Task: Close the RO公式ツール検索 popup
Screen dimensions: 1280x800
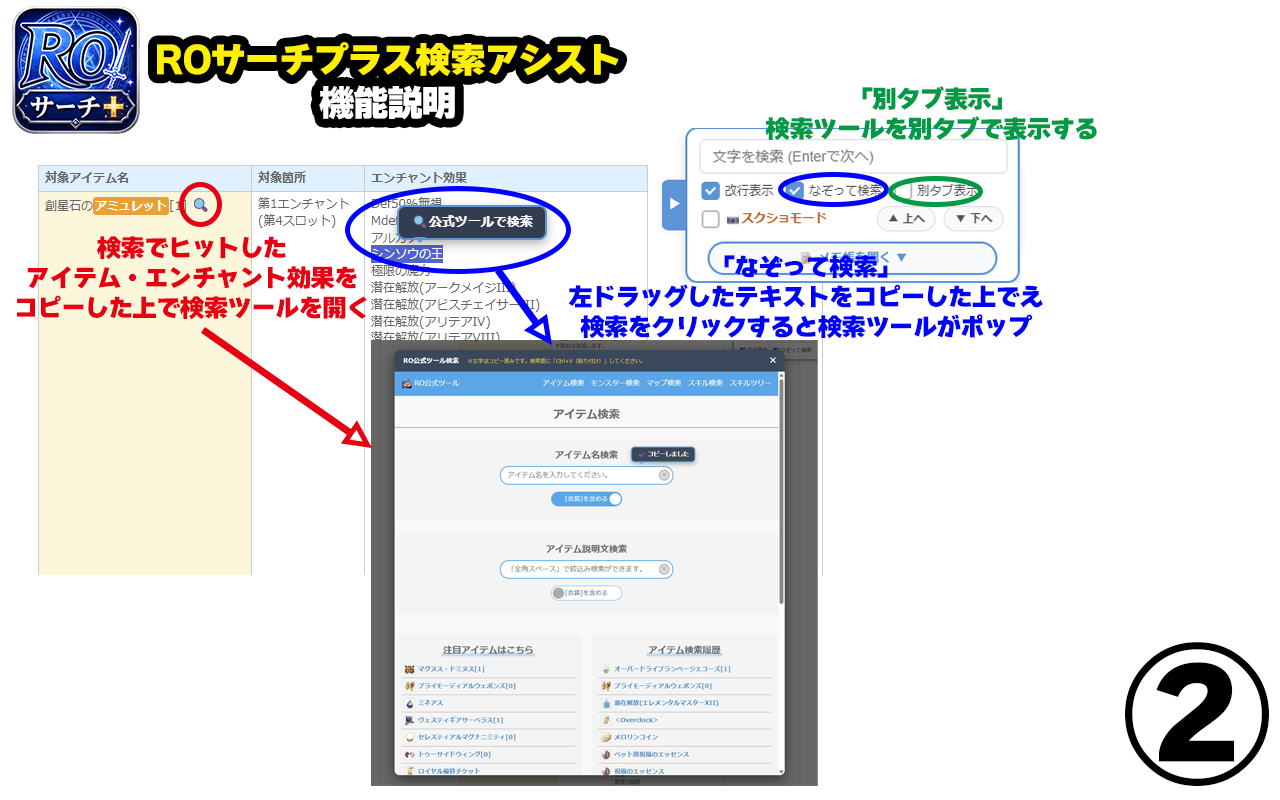Action: pos(772,360)
